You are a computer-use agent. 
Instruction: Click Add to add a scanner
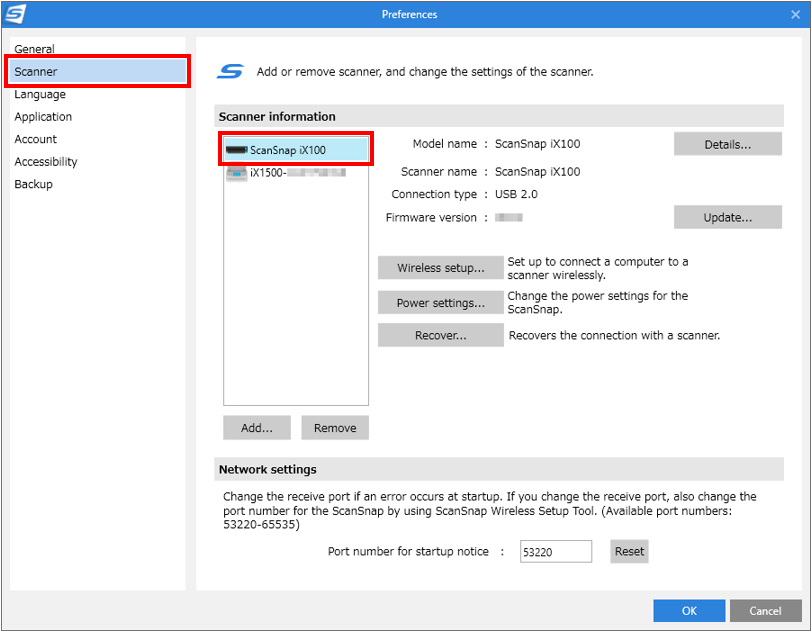[x=257, y=427]
